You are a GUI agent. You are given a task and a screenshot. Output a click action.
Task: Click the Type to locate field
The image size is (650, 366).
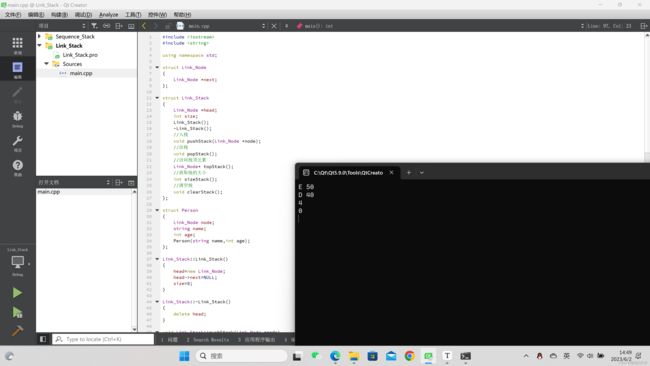pos(103,339)
